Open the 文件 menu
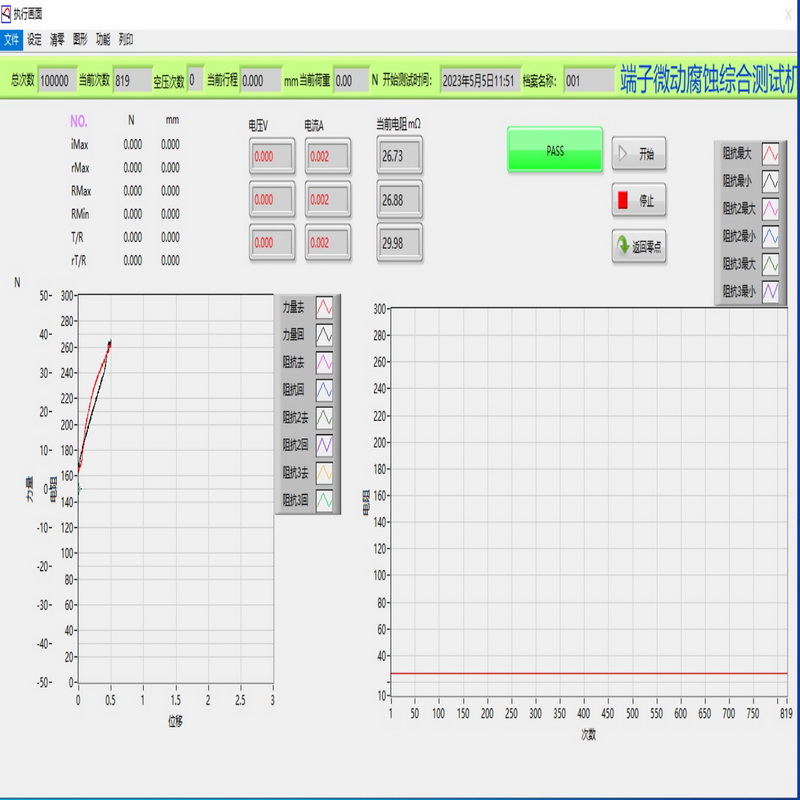The width and height of the screenshot is (800, 800). [x=11, y=40]
